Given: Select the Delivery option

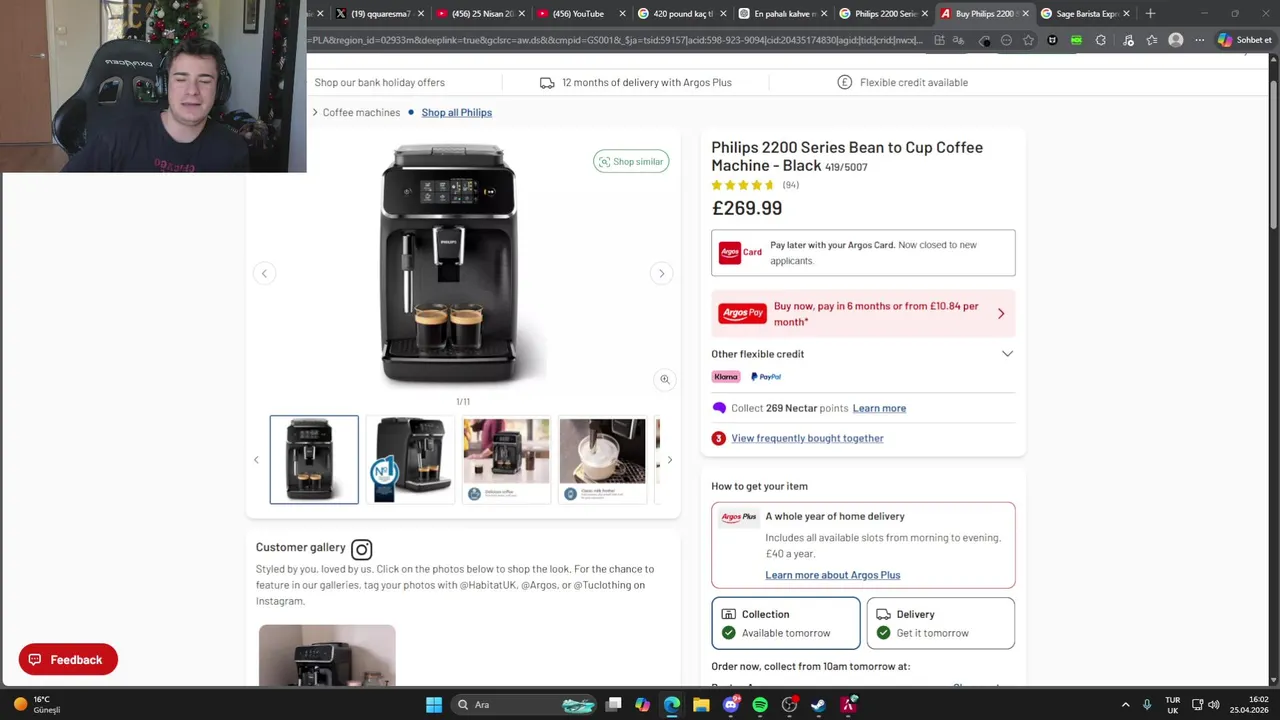Looking at the screenshot, I should [940, 623].
